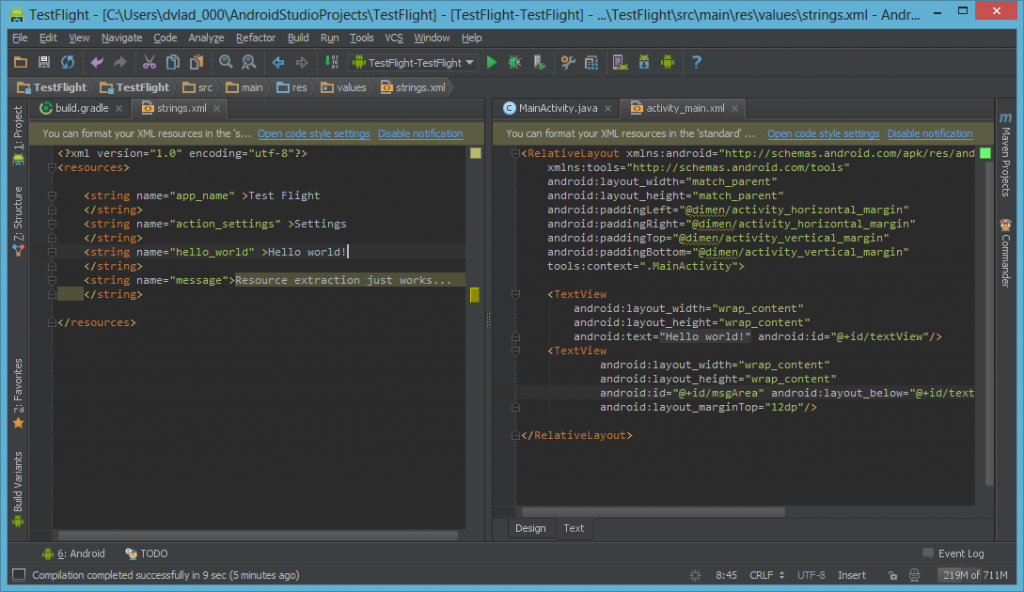Close the strings.xml tab
This screenshot has width=1024, height=592.
click(x=217, y=108)
